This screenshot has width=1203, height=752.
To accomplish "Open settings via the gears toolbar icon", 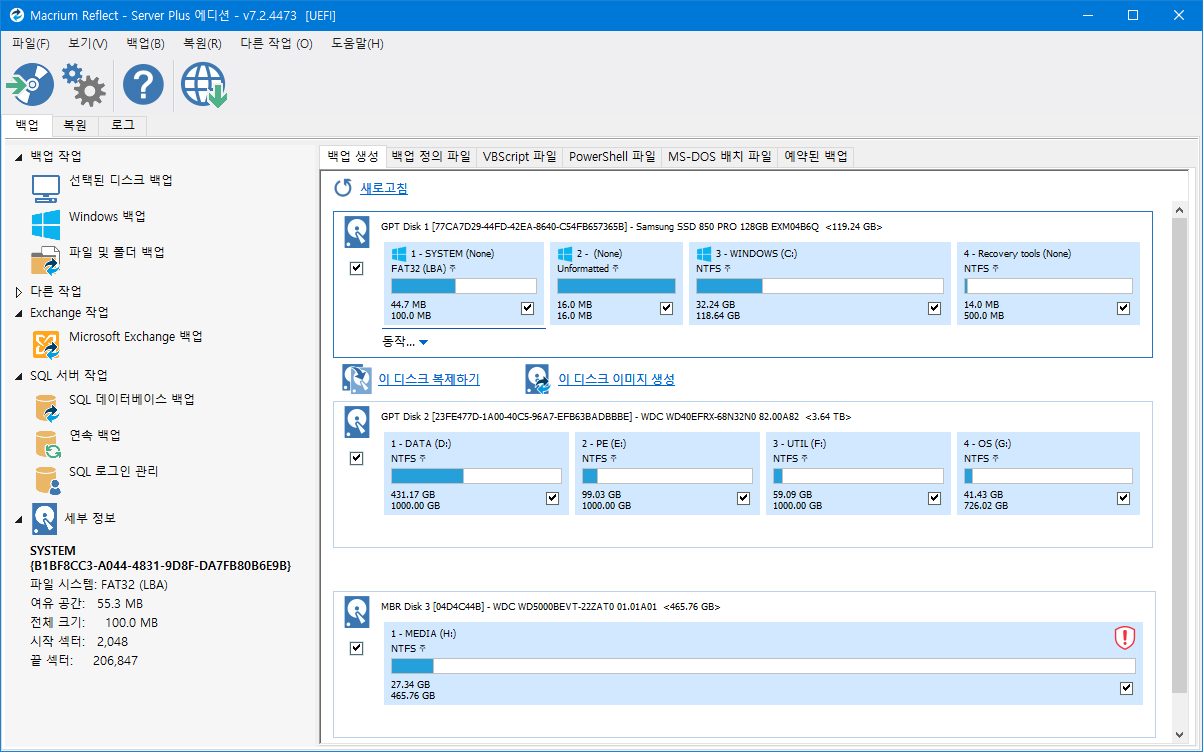I will point(84,85).
